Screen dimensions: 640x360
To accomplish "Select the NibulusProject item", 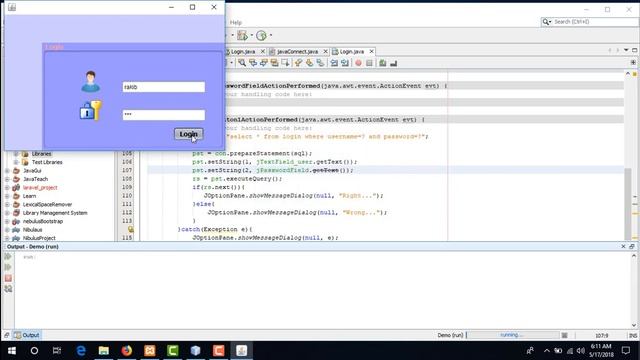I will pos(39,238).
